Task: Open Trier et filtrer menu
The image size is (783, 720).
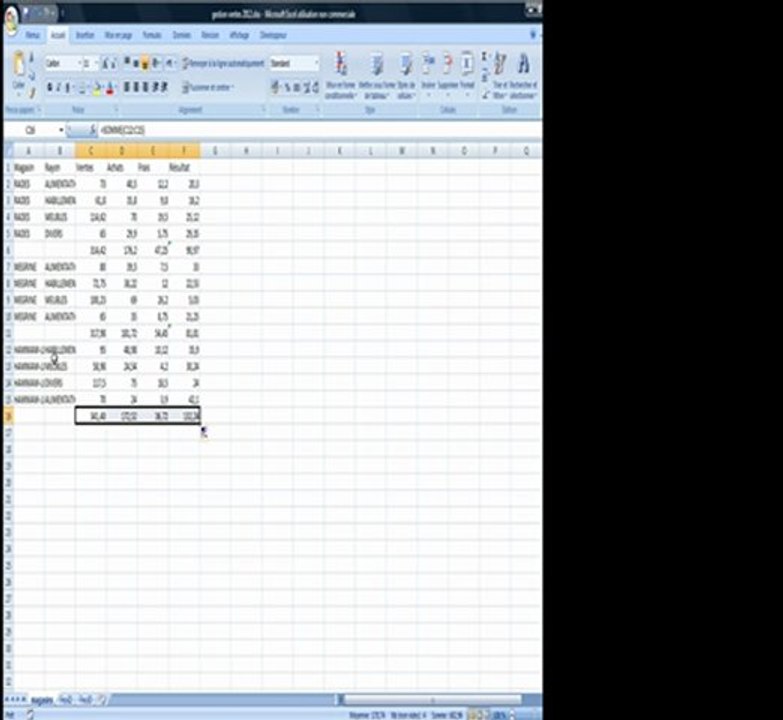Action: pos(500,75)
